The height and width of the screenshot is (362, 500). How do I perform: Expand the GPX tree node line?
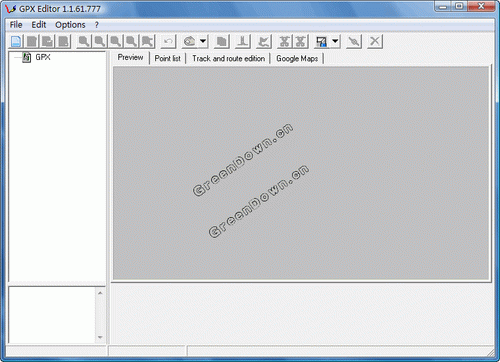[18, 58]
